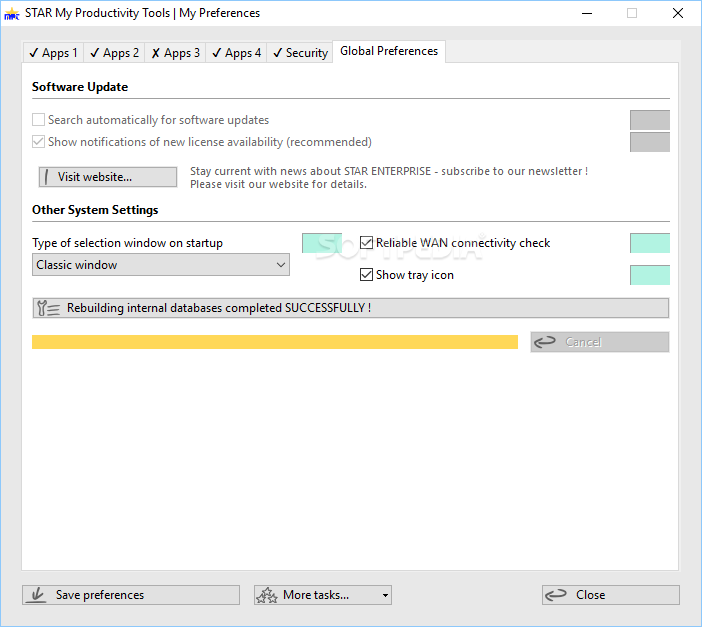Image resolution: width=702 pixels, height=627 pixels.
Task: Click the newsletter subscription notice text
Action: [x=389, y=178]
